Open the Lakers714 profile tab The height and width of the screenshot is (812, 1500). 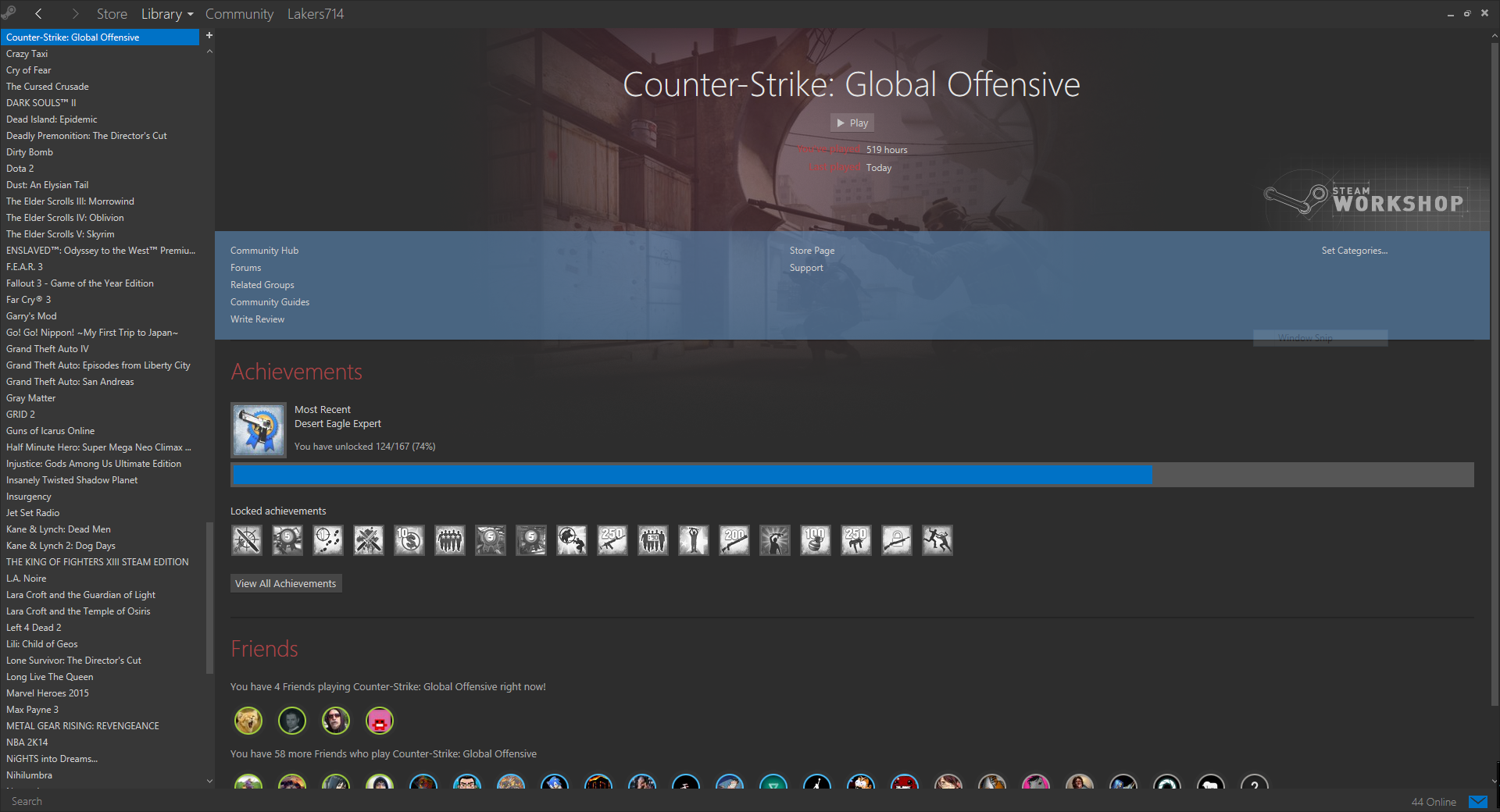coord(316,14)
